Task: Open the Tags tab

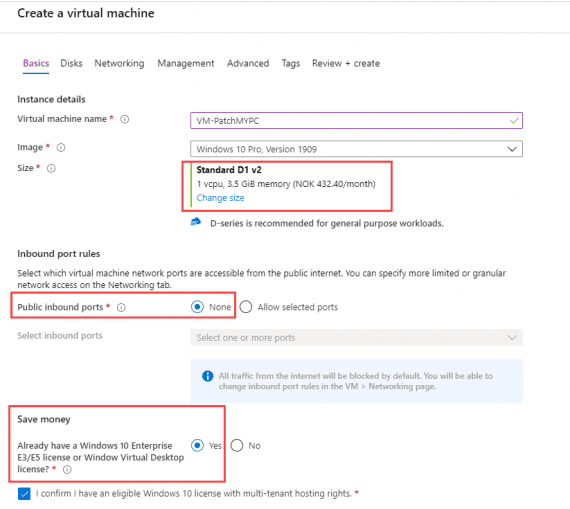Action: 291,63
